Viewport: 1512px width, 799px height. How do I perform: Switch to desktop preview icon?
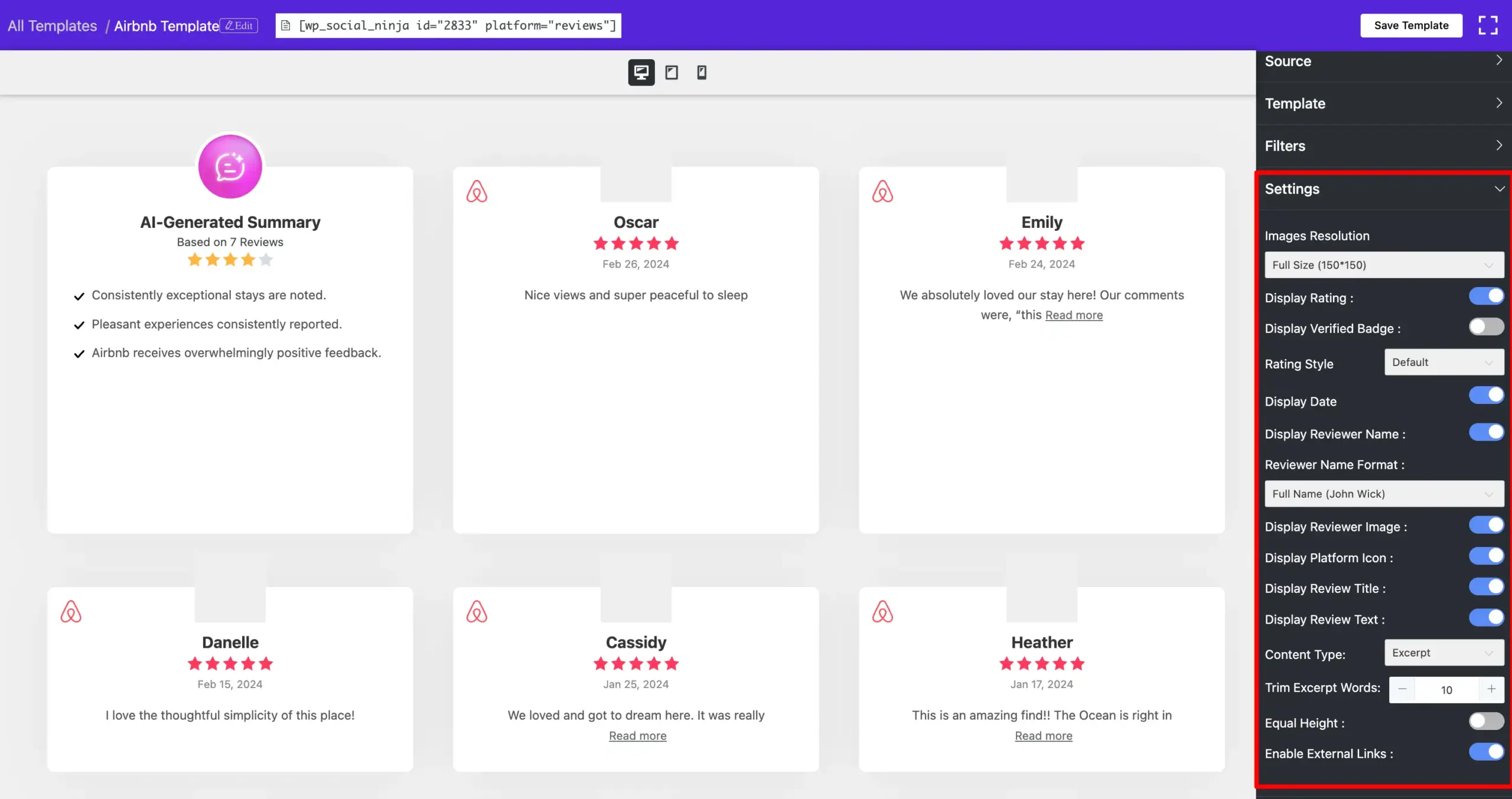click(x=641, y=72)
